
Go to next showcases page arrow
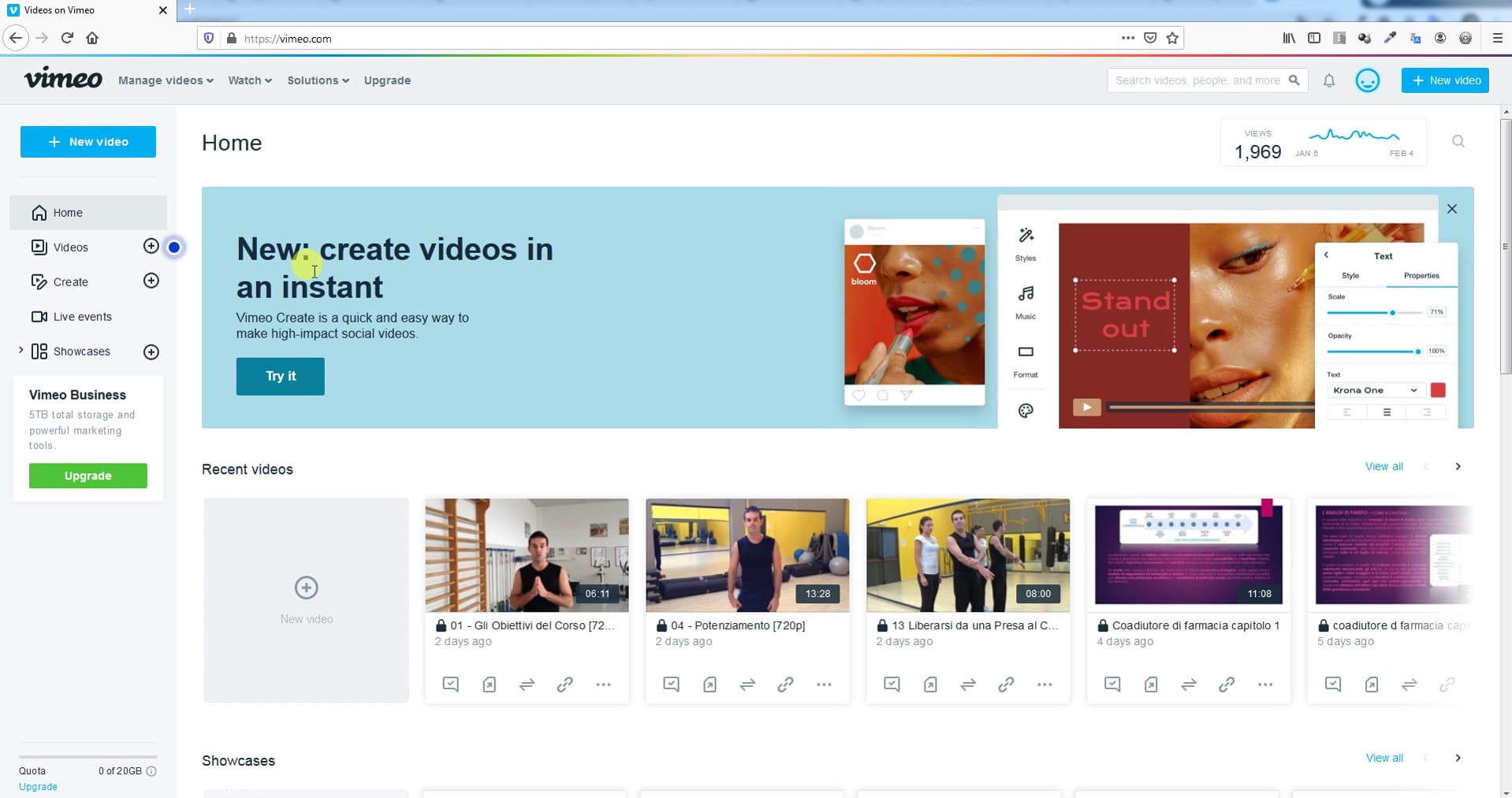click(x=1458, y=758)
